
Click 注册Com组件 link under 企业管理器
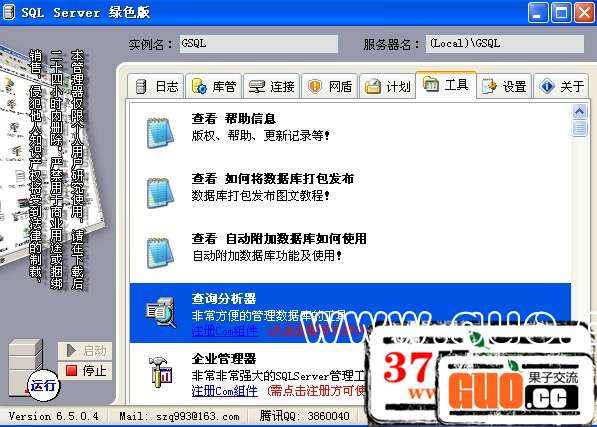click(x=225, y=390)
